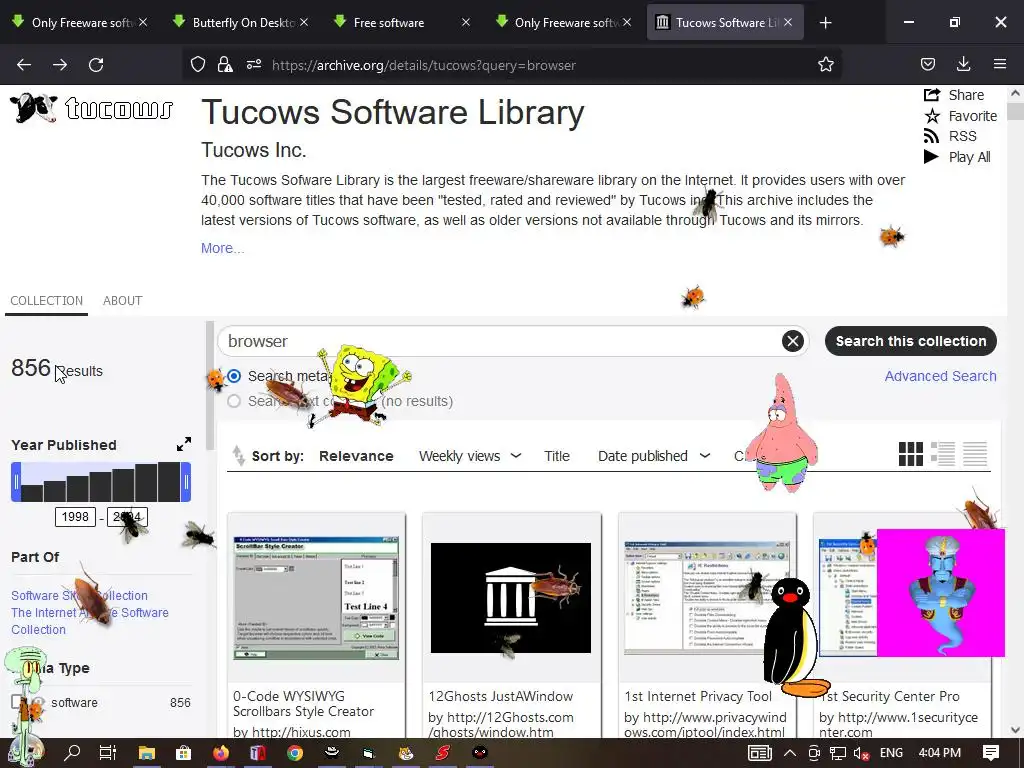Bookmark this page with the star icon
The height and width of the screenshot is (768, 1024).
825,65
